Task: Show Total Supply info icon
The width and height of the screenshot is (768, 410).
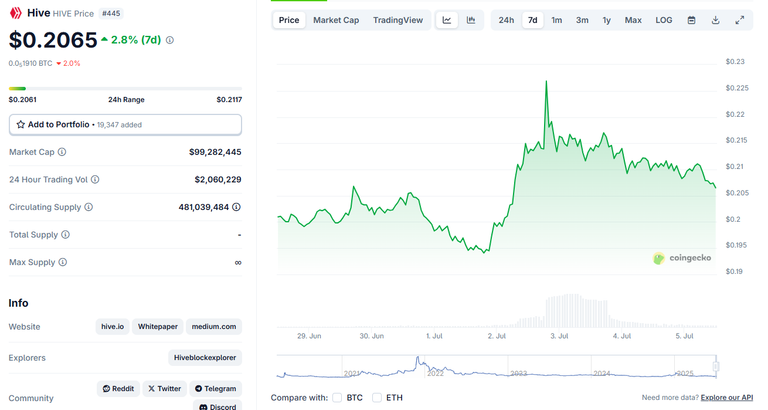Action: click(x=65, y=235)
